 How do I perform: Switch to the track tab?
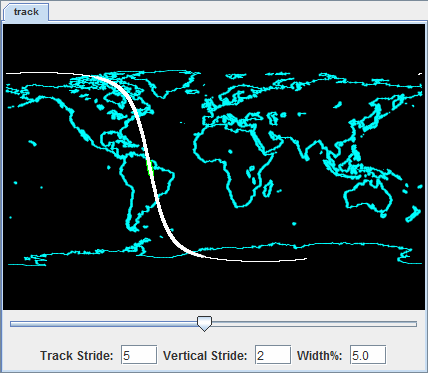[26, 12]
